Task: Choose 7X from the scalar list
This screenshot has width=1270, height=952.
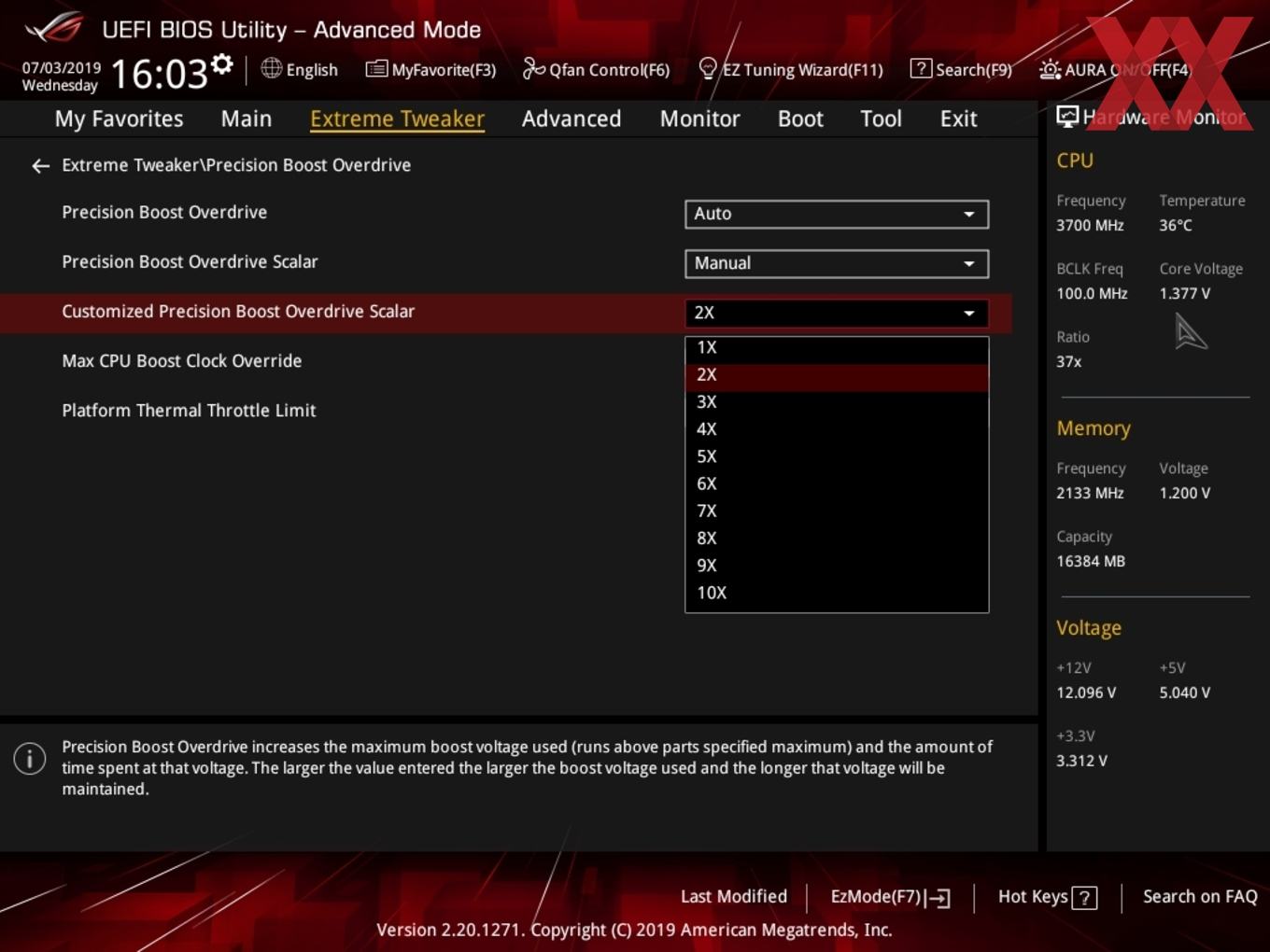Action: (x=837, y=511)
